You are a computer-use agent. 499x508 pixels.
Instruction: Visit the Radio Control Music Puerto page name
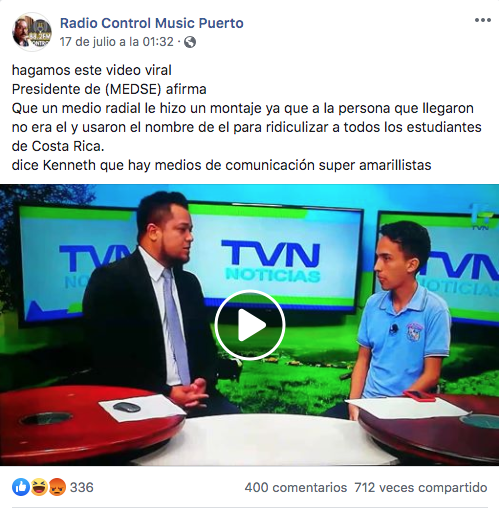(x=152, y=23)
